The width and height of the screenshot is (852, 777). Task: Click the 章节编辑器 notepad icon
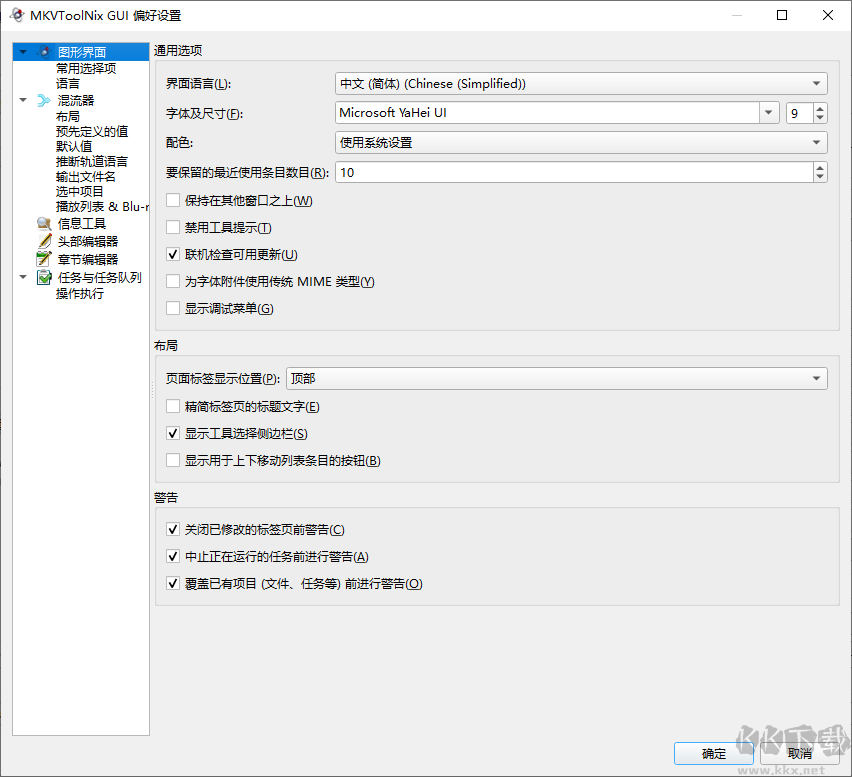pyautogui.click(x=44, y=259)
